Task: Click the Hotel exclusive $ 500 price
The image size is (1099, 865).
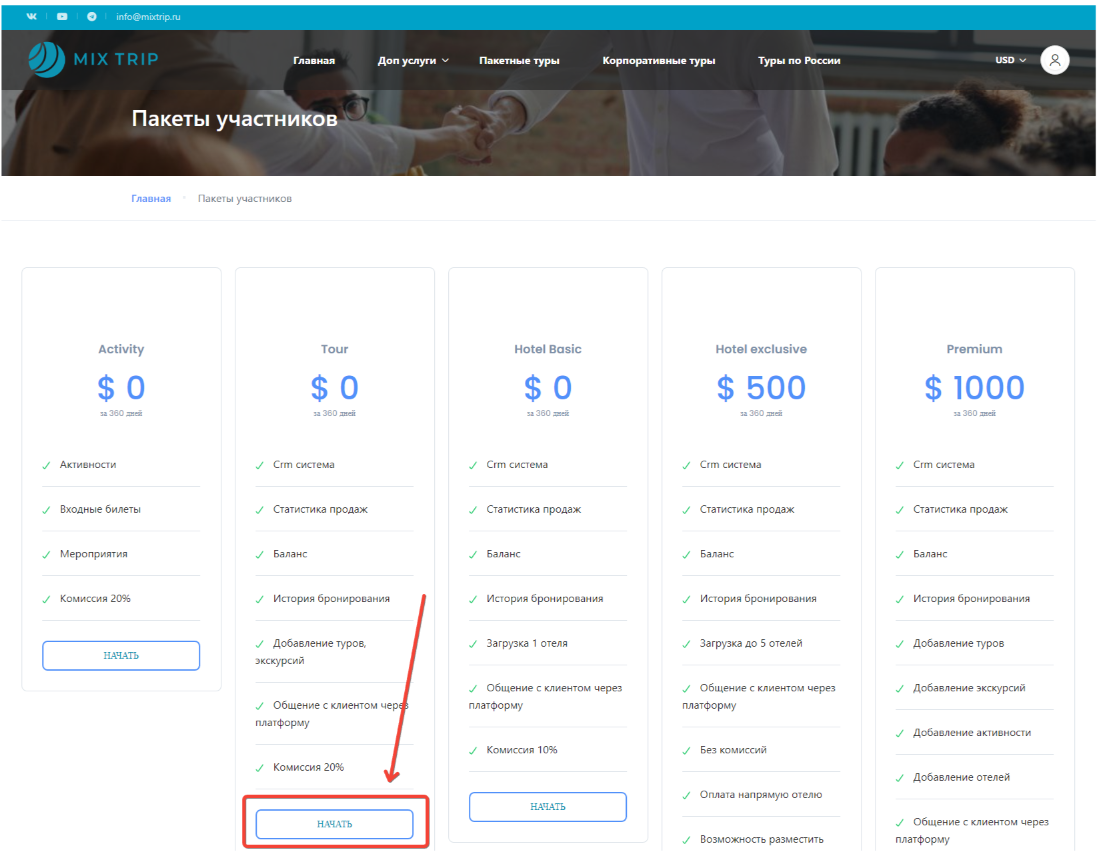Action: pos(761,388)
